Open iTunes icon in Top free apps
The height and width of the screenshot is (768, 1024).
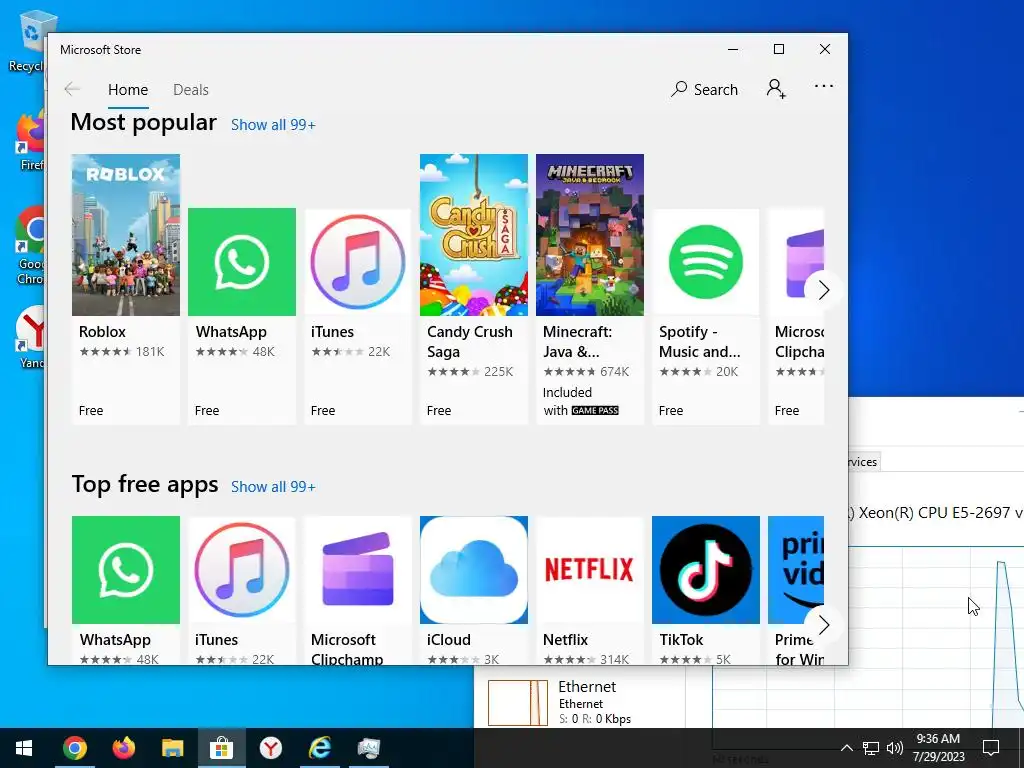coord(242,570)
